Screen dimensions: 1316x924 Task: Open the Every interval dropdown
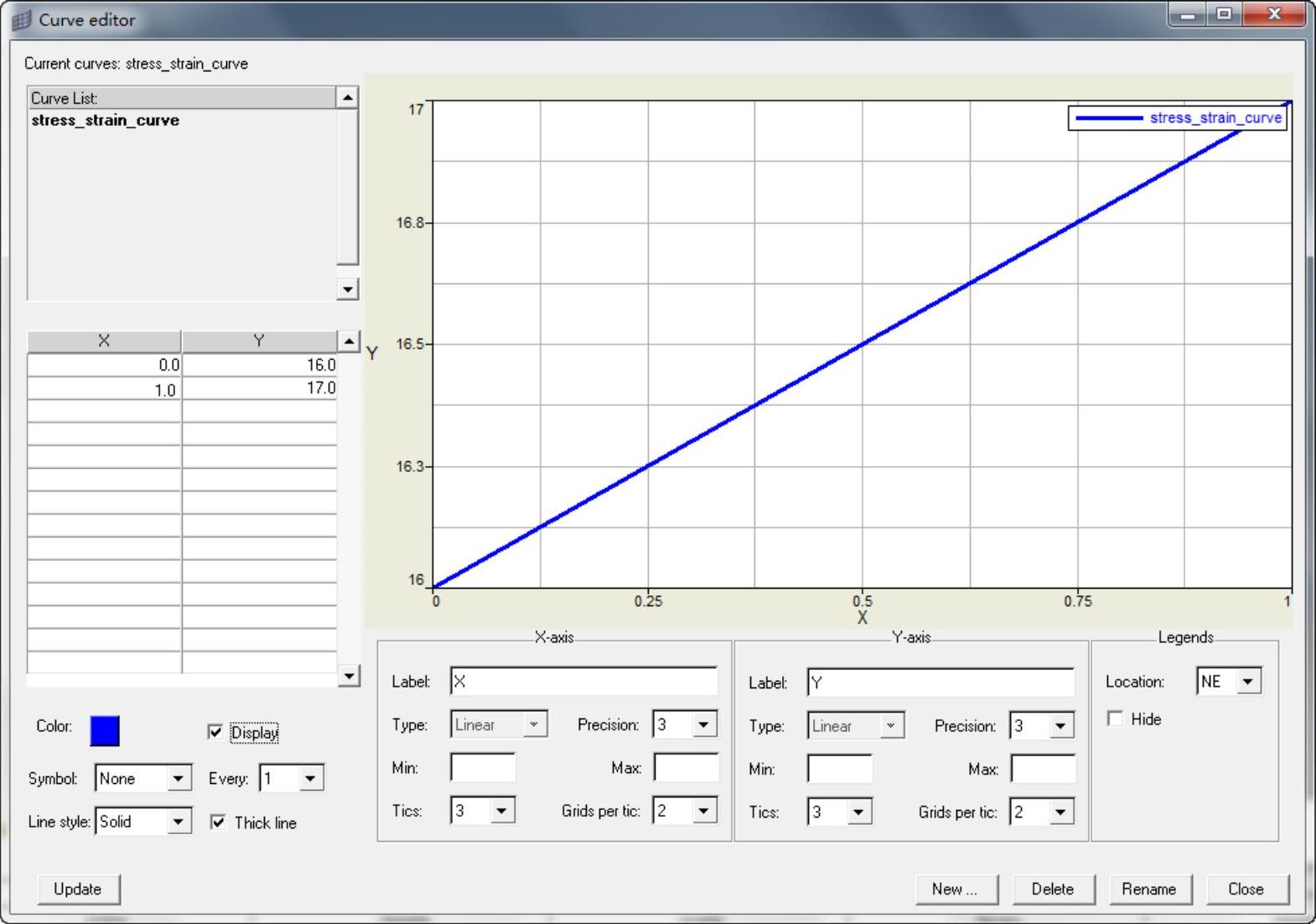pyautogui.click(x=310, y=779)
